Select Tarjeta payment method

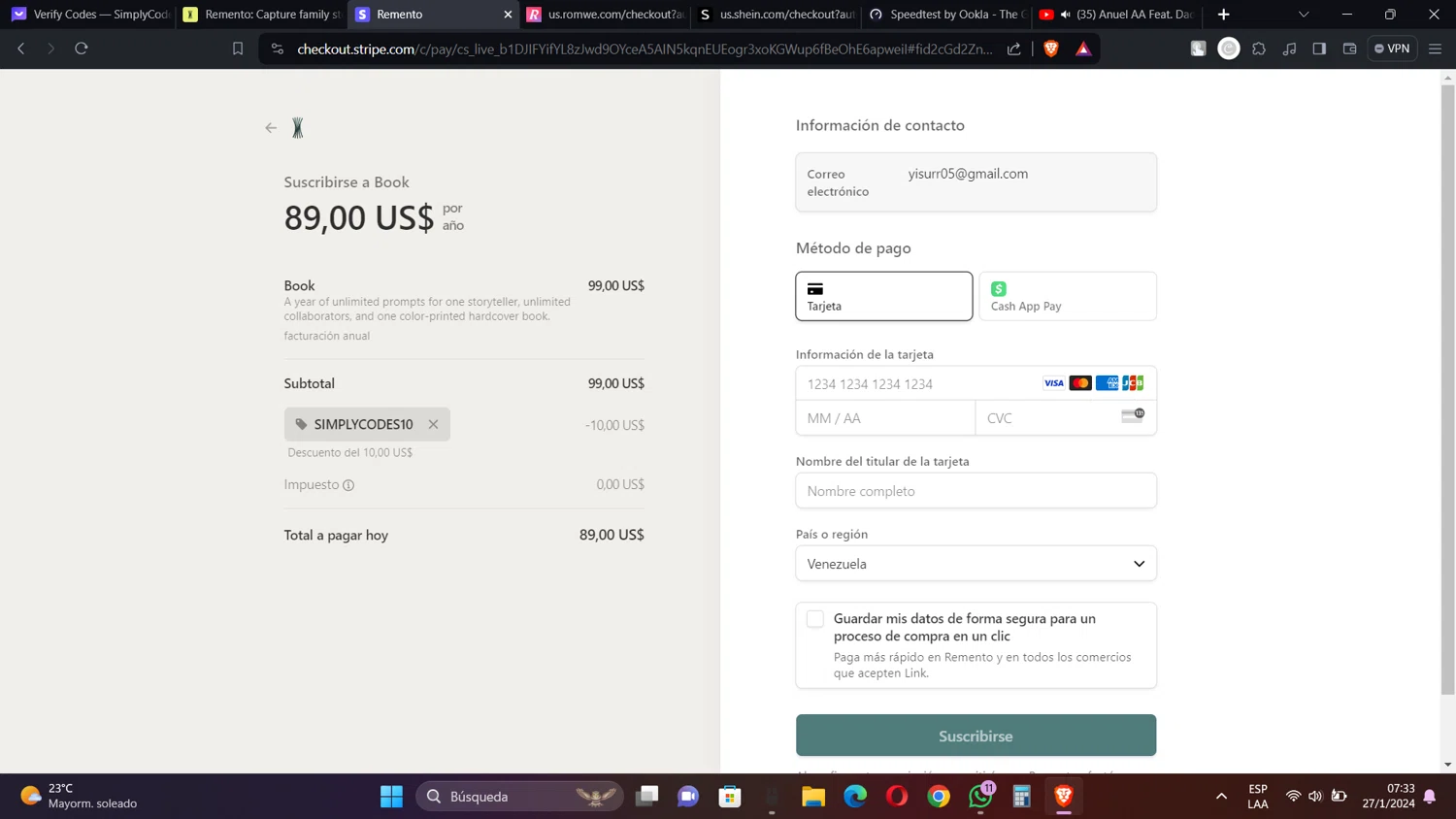click(883, 296)
